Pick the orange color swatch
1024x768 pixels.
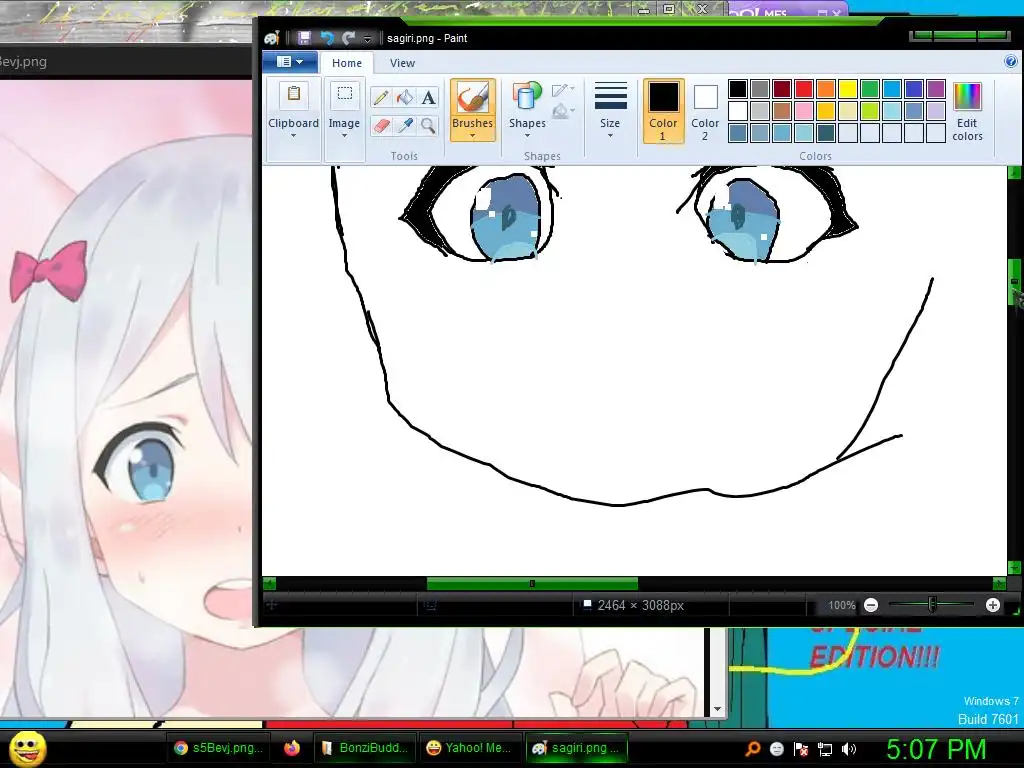826,89
